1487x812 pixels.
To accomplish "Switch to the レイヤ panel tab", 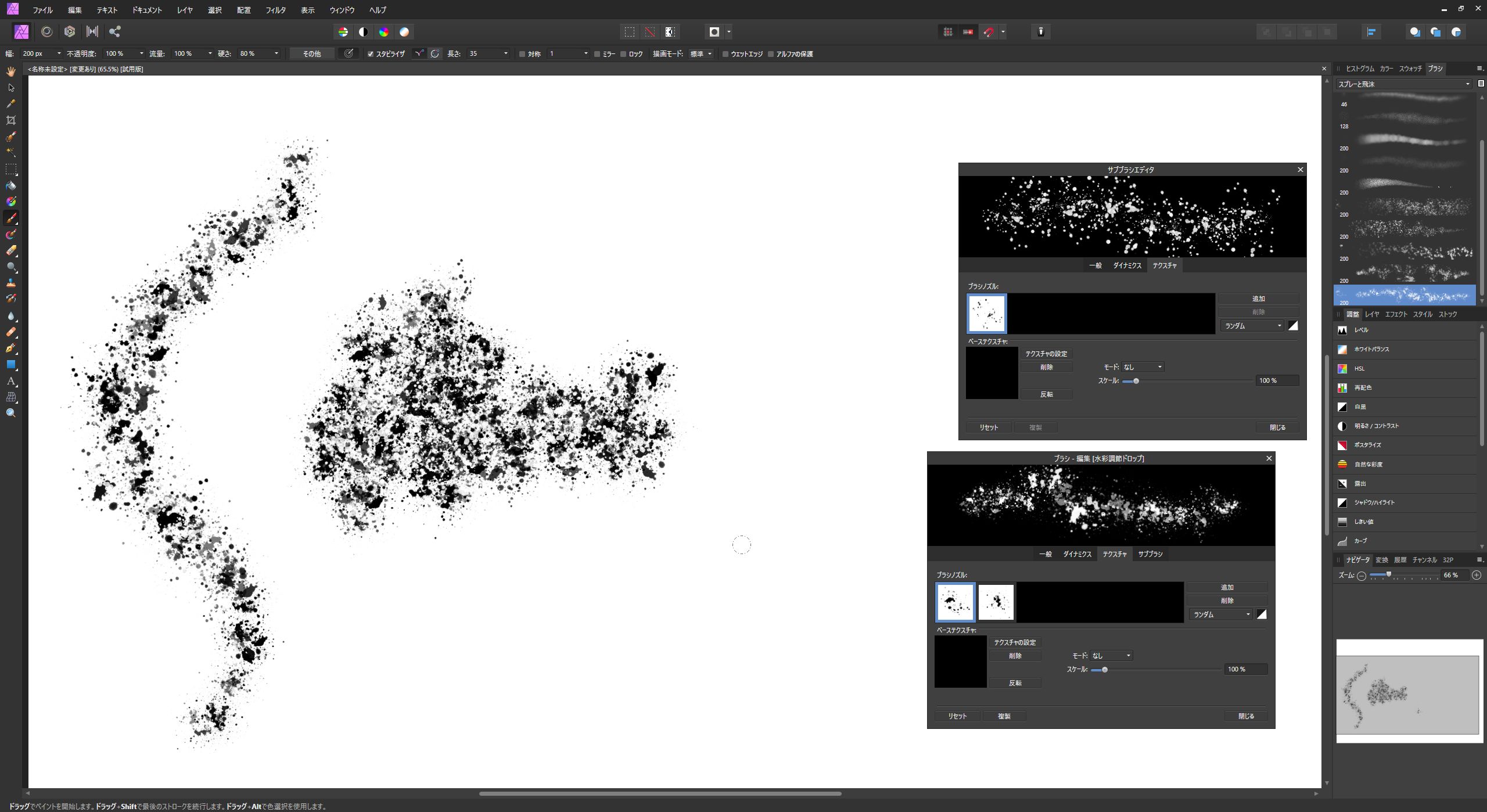I will tap(1372, 314).
